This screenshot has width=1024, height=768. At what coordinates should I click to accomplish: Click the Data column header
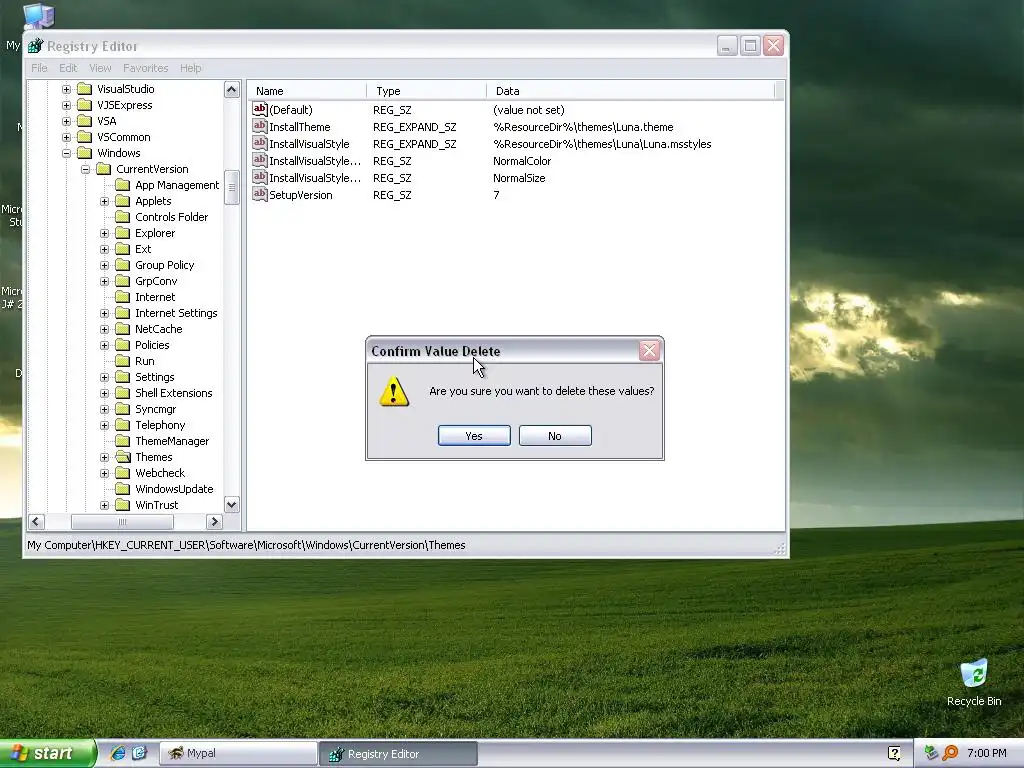pyautogui.click(x=630, y=91)
